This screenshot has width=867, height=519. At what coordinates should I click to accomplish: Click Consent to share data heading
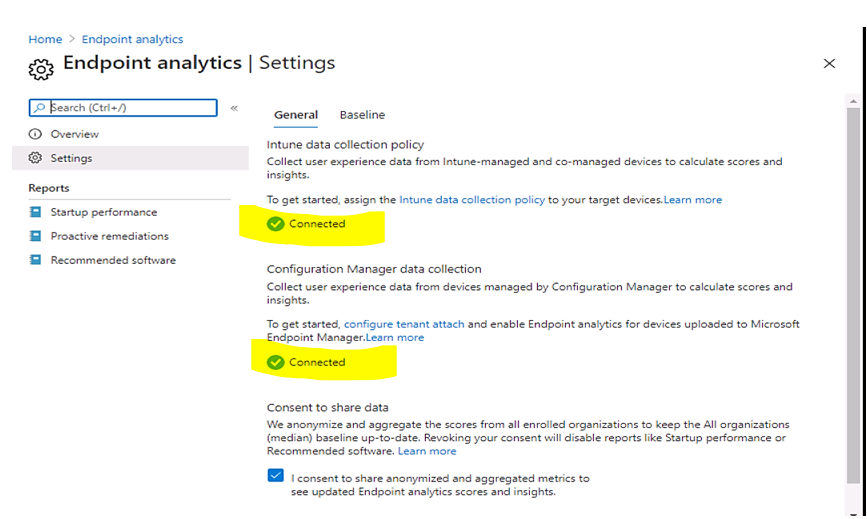click(x=327, y=408)
